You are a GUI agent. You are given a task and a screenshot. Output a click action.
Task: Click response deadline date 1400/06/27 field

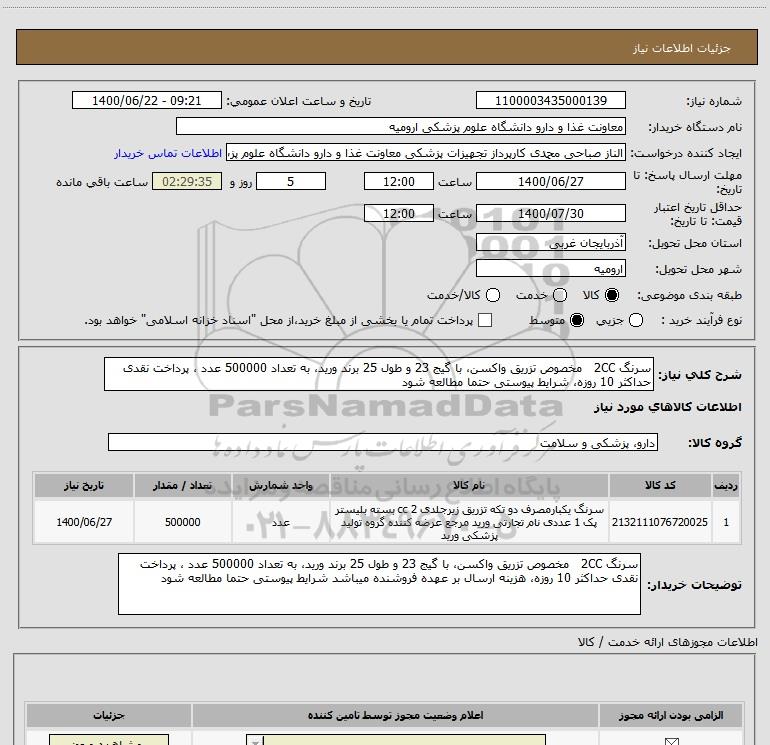pyautogui.click(x=550, y=182)
